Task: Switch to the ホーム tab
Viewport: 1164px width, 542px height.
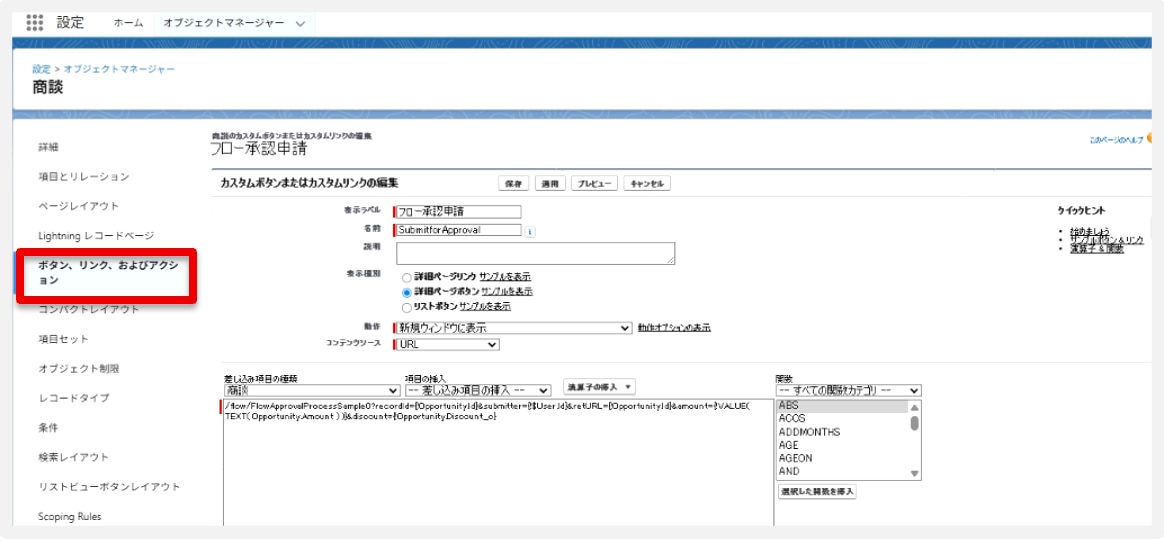Action: pyautogui.click(x=128, y=23)
